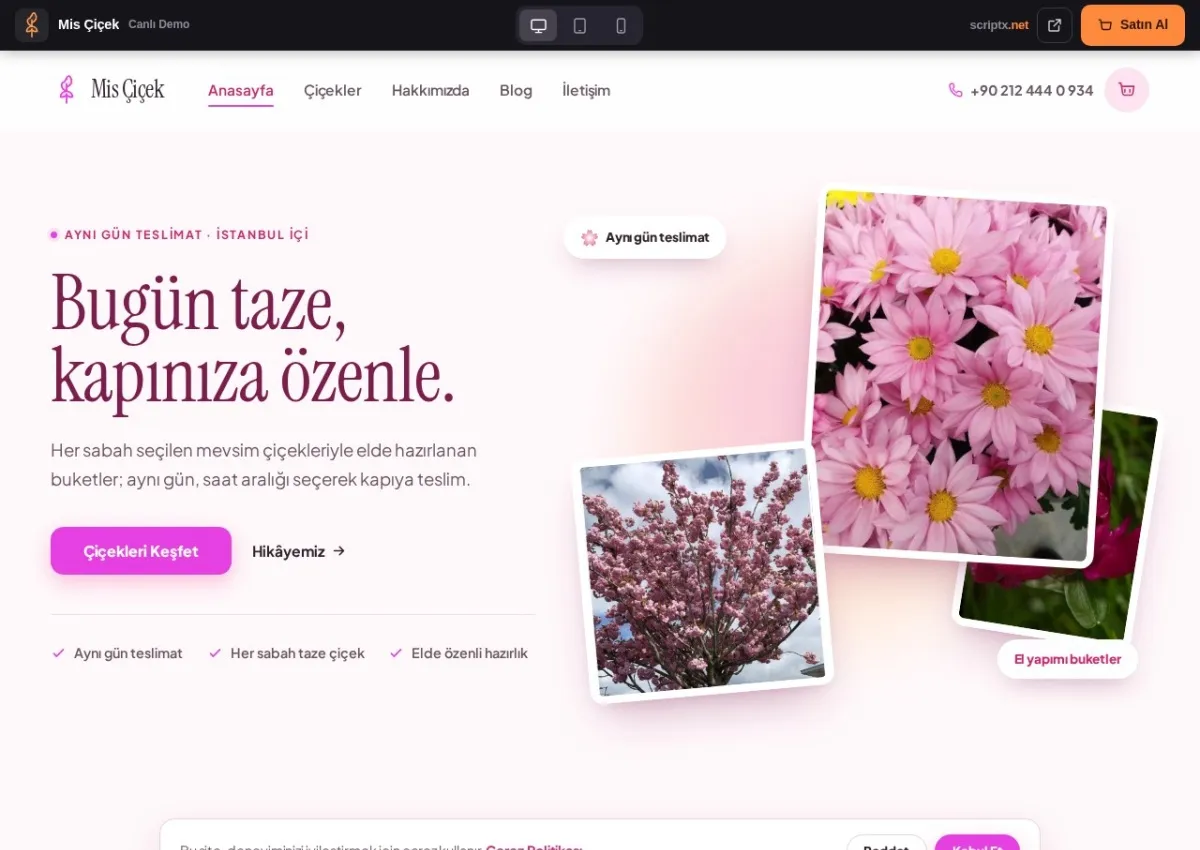Click the cherry blossom tree photo

point(702,572)
